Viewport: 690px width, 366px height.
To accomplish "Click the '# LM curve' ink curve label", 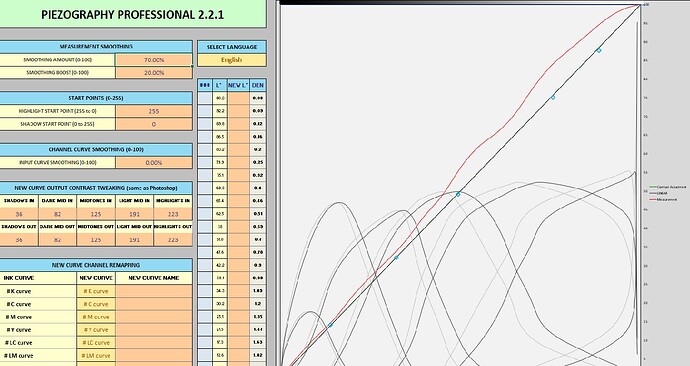I will (18, 355).
